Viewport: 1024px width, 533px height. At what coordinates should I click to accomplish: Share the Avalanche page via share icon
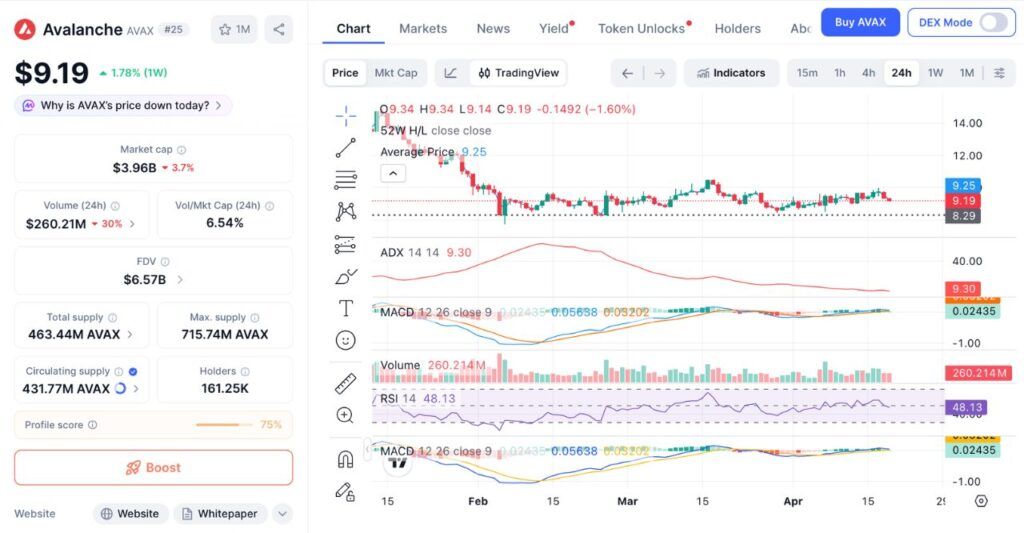tap(279, 30)
